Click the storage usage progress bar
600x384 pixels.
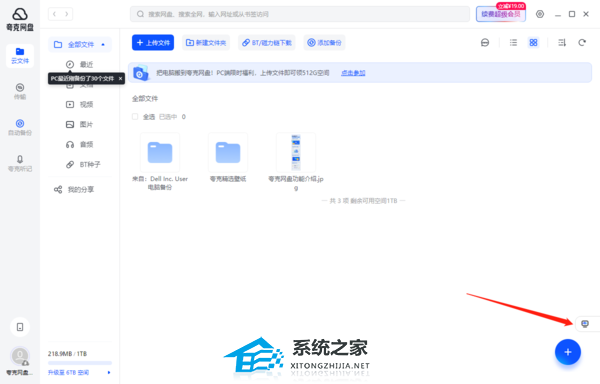click(x=80, y=363)
